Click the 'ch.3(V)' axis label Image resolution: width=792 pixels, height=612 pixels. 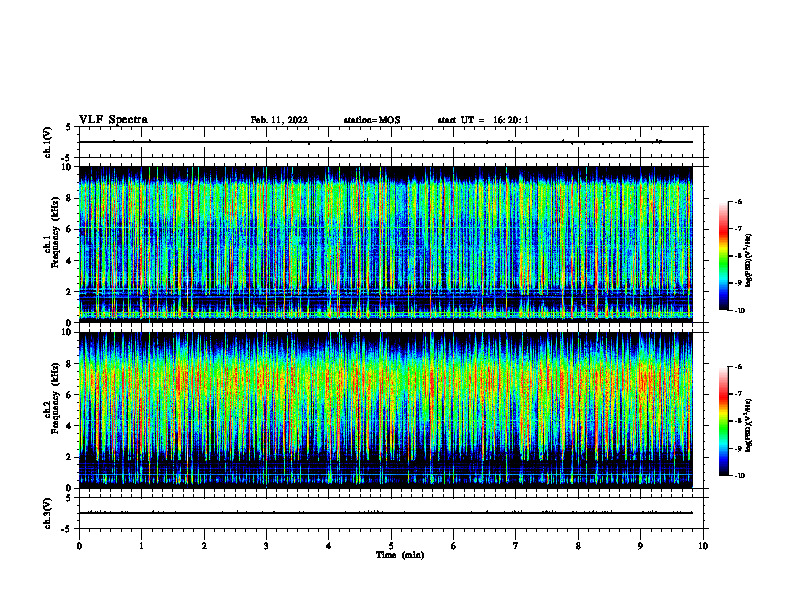[x=48, y=513]
